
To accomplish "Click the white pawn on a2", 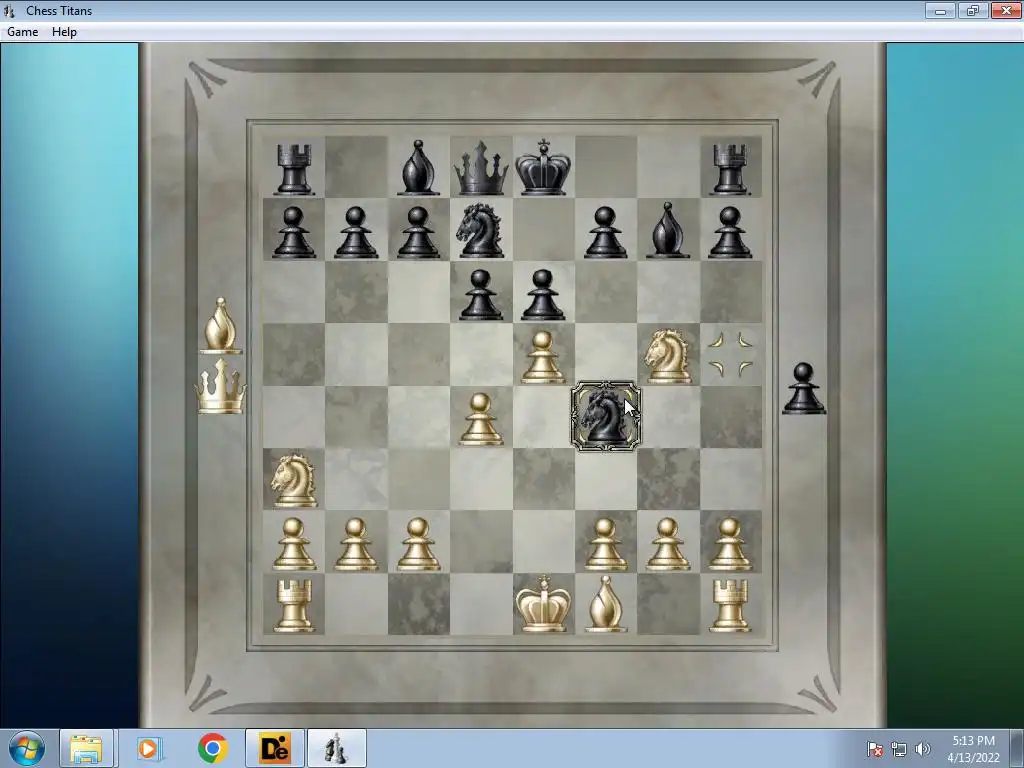I will point(294,544).
